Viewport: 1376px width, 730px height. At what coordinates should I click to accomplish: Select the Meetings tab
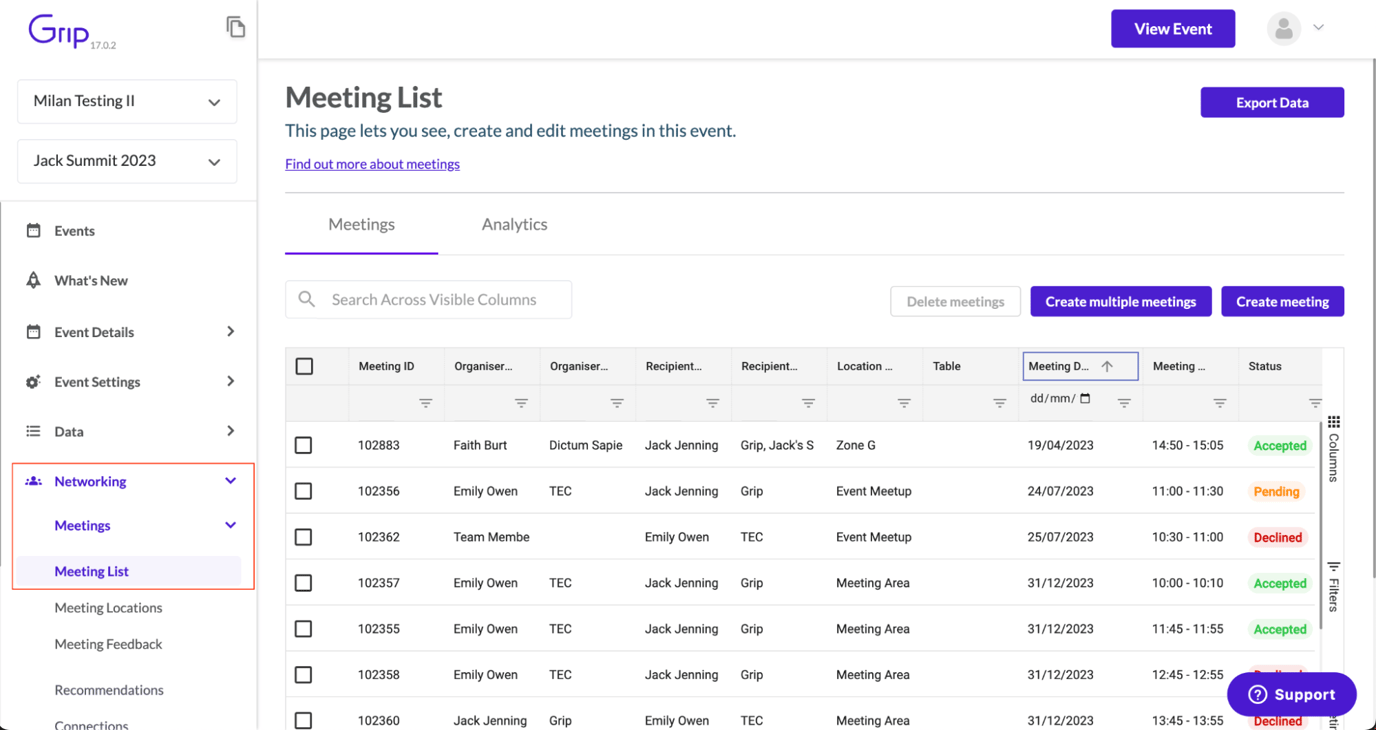point(361,224)
